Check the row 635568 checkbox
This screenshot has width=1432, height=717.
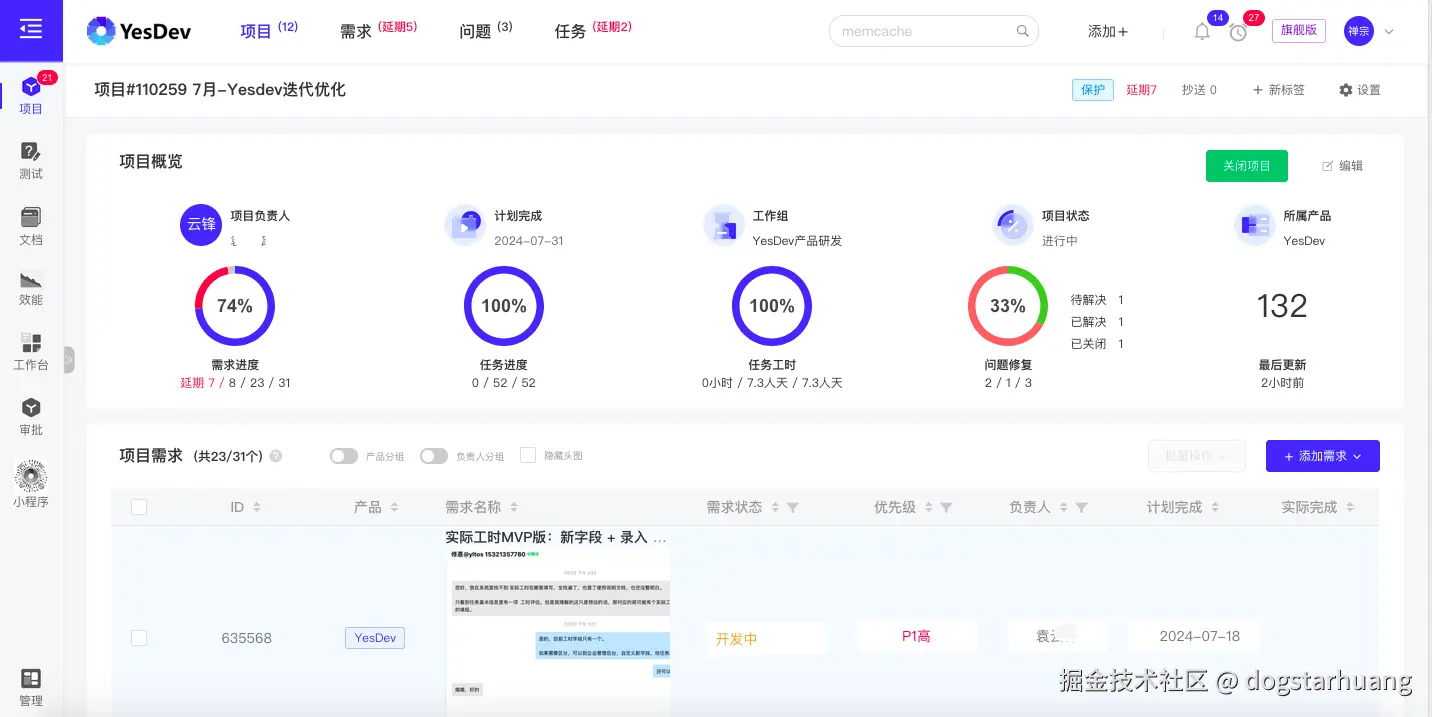click(x=139, y=638)
